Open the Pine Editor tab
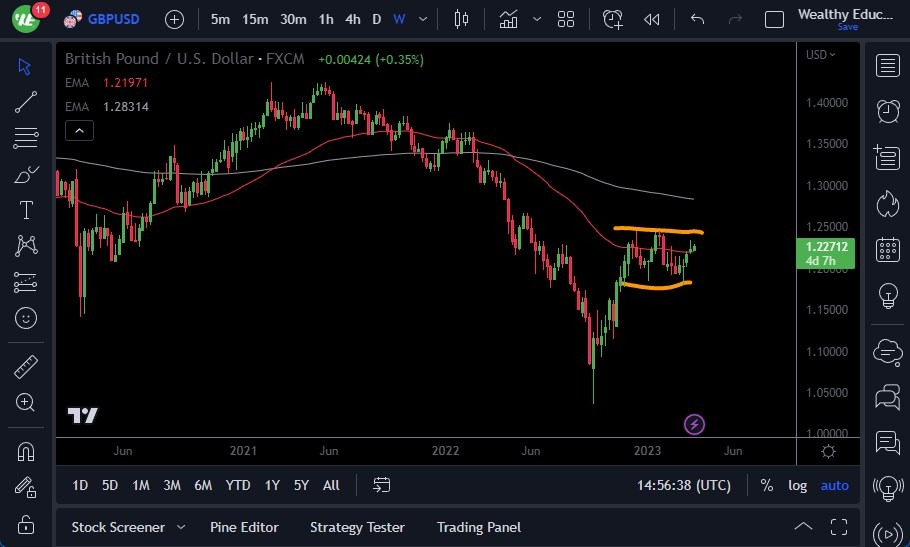Screen dimensions: 910x547 pyautogui.click(x=244, y=527)
